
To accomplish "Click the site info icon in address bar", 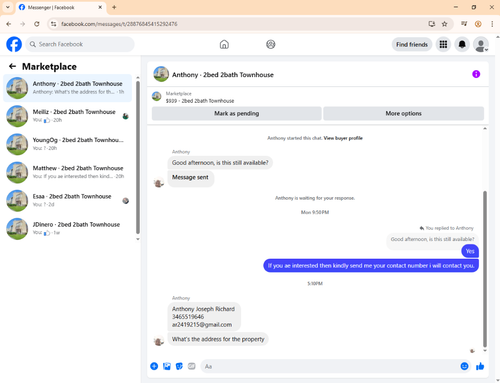I will (53, 24).
